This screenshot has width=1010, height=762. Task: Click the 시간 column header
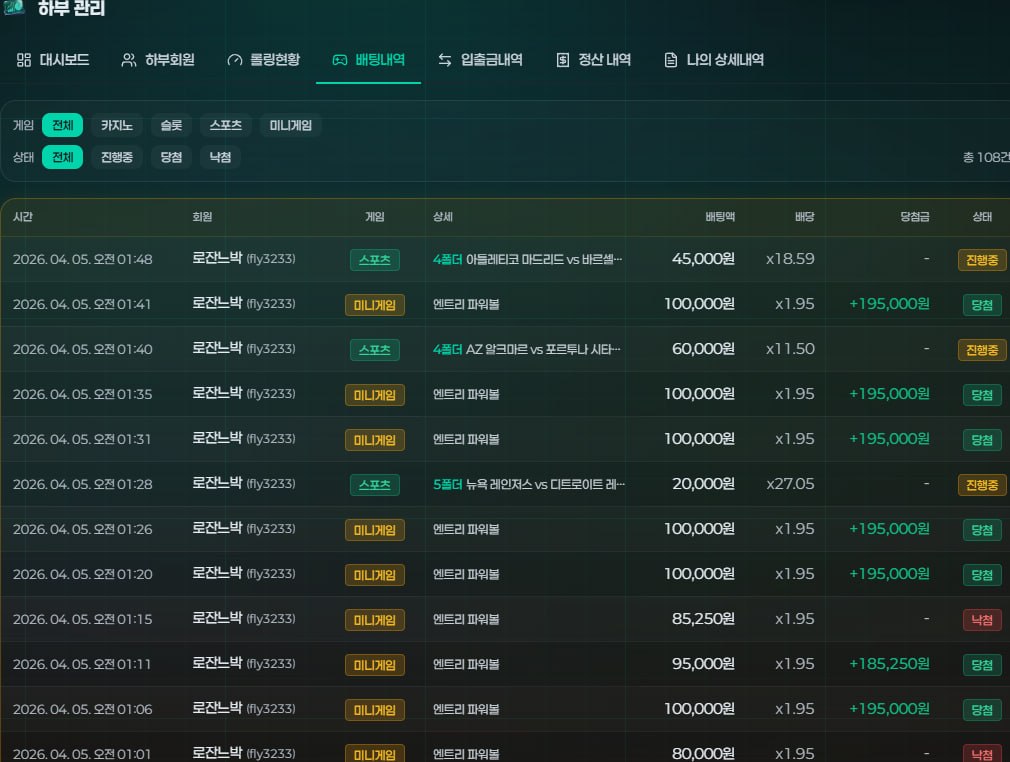23,217
